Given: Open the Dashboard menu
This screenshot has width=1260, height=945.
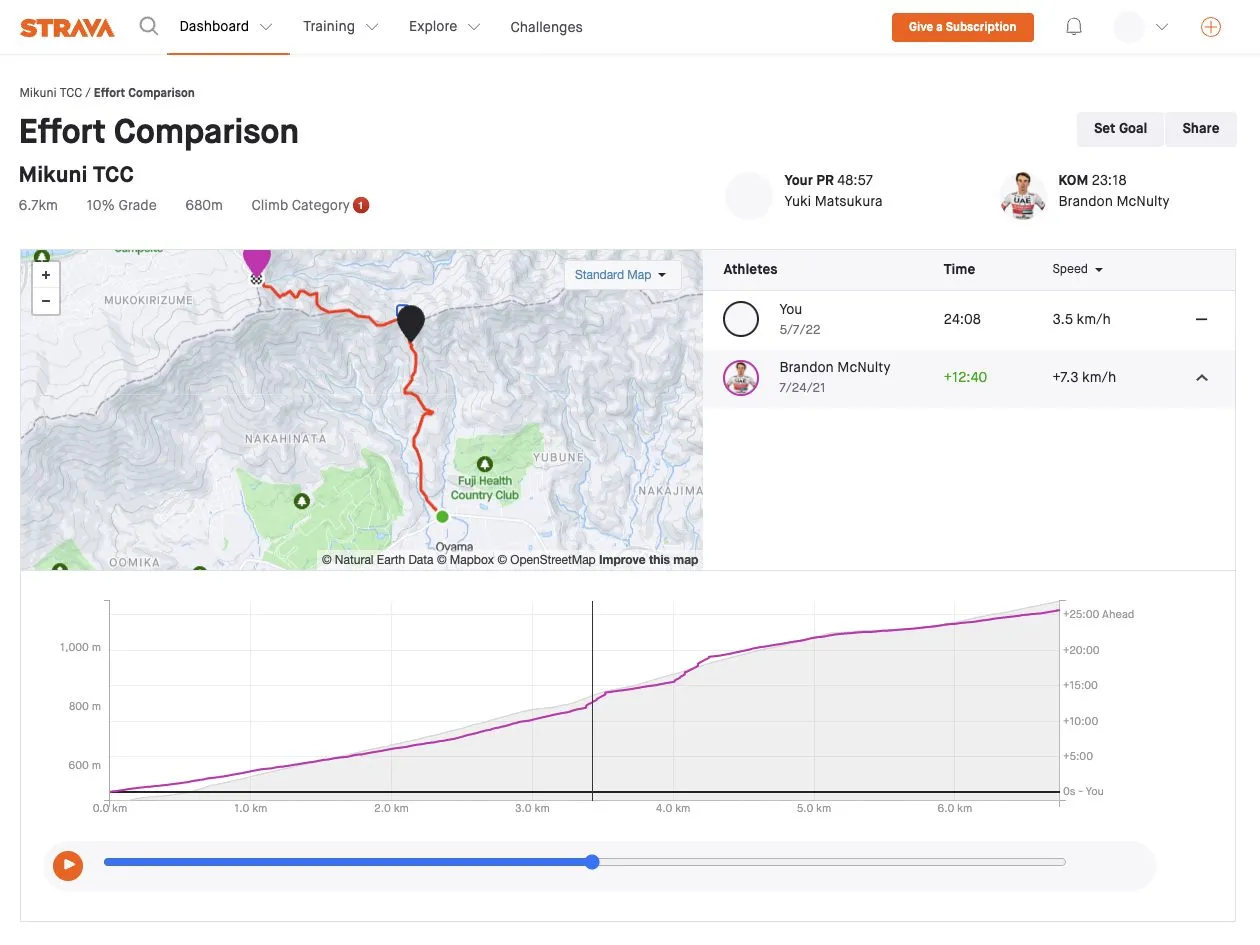Looking at the screenshot, I should (x=225, y=27).
